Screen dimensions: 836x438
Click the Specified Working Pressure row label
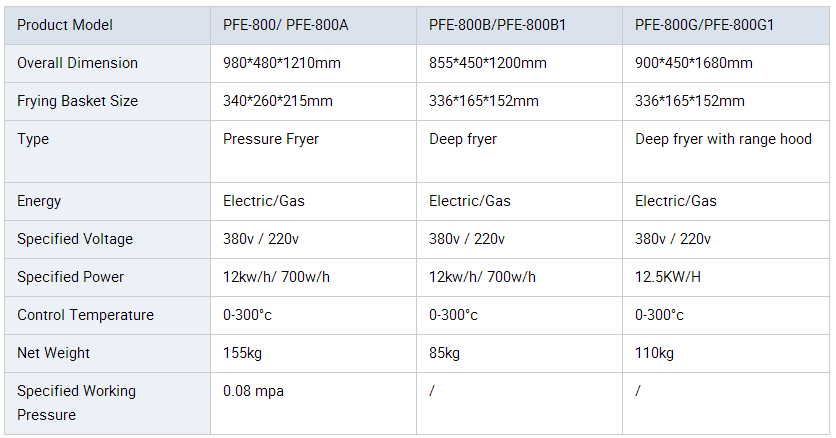pos(76,402)
